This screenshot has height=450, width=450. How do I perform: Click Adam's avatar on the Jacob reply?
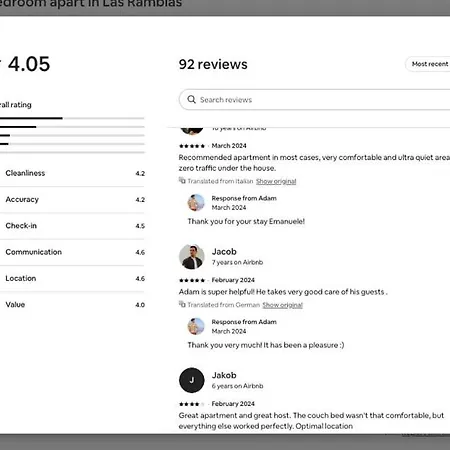[x=196, y=326]
